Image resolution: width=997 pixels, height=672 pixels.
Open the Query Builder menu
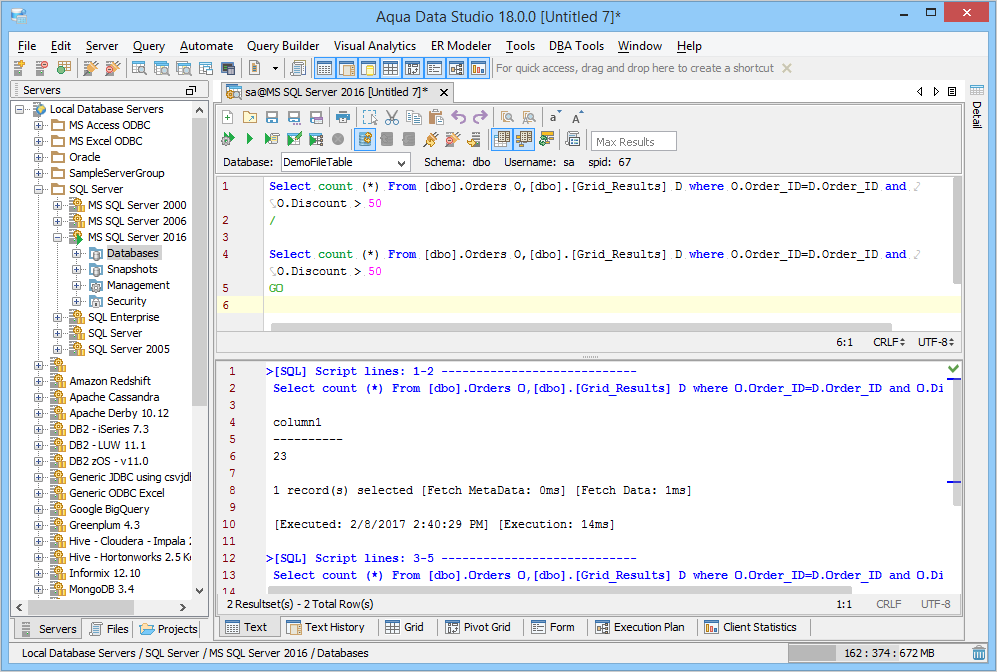[283, 46]
